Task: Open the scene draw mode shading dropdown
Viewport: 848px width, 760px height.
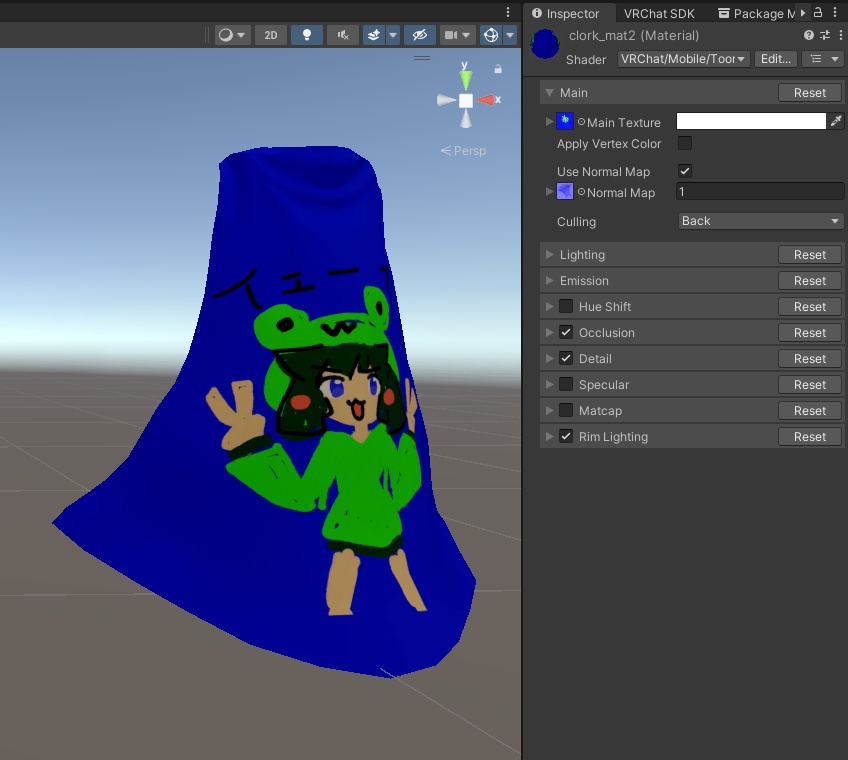Action: (x=232, y=35)
